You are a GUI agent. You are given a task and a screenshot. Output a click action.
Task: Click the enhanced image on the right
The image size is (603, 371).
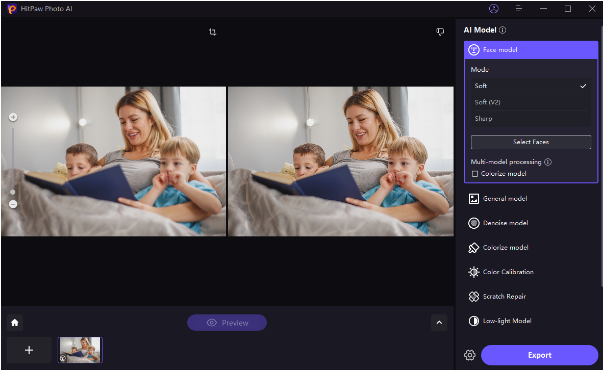[341, 161]
